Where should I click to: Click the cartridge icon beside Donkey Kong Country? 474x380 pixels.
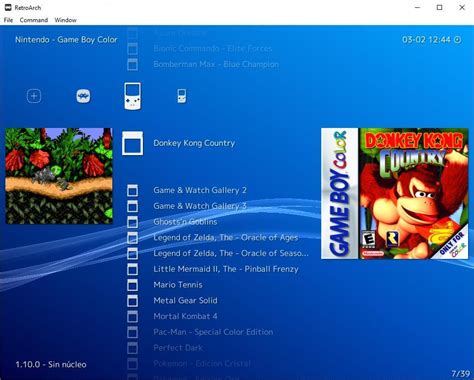click(132, 143)
